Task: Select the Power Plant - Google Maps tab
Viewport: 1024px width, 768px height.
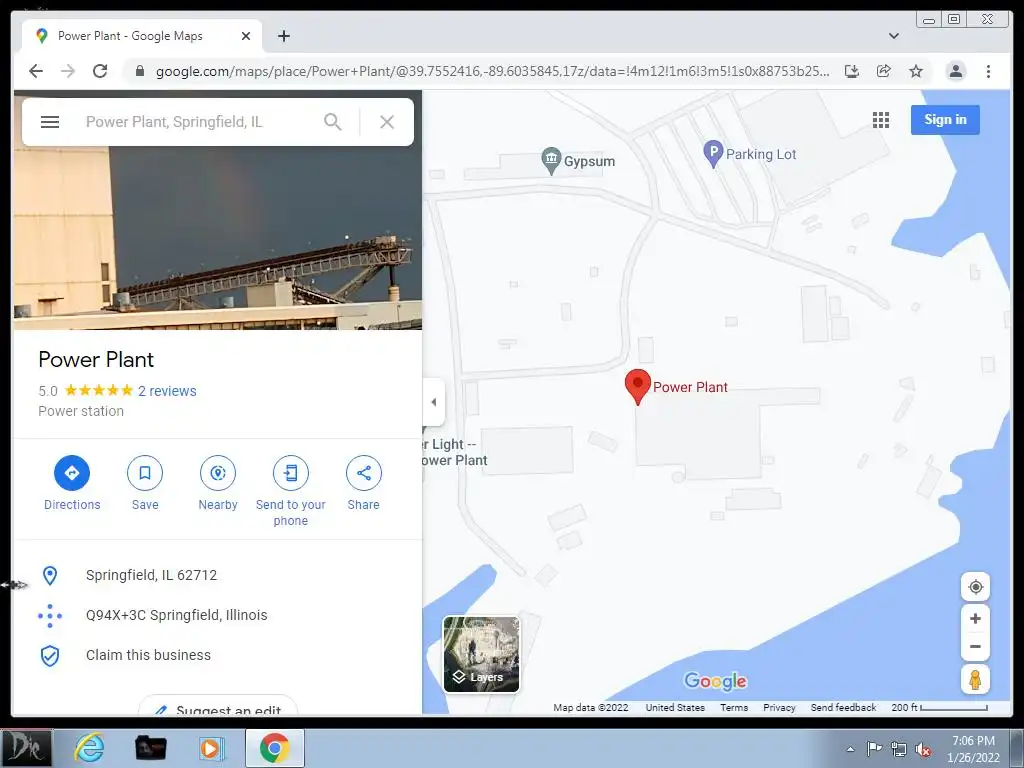Action: [x=142, y=36]
